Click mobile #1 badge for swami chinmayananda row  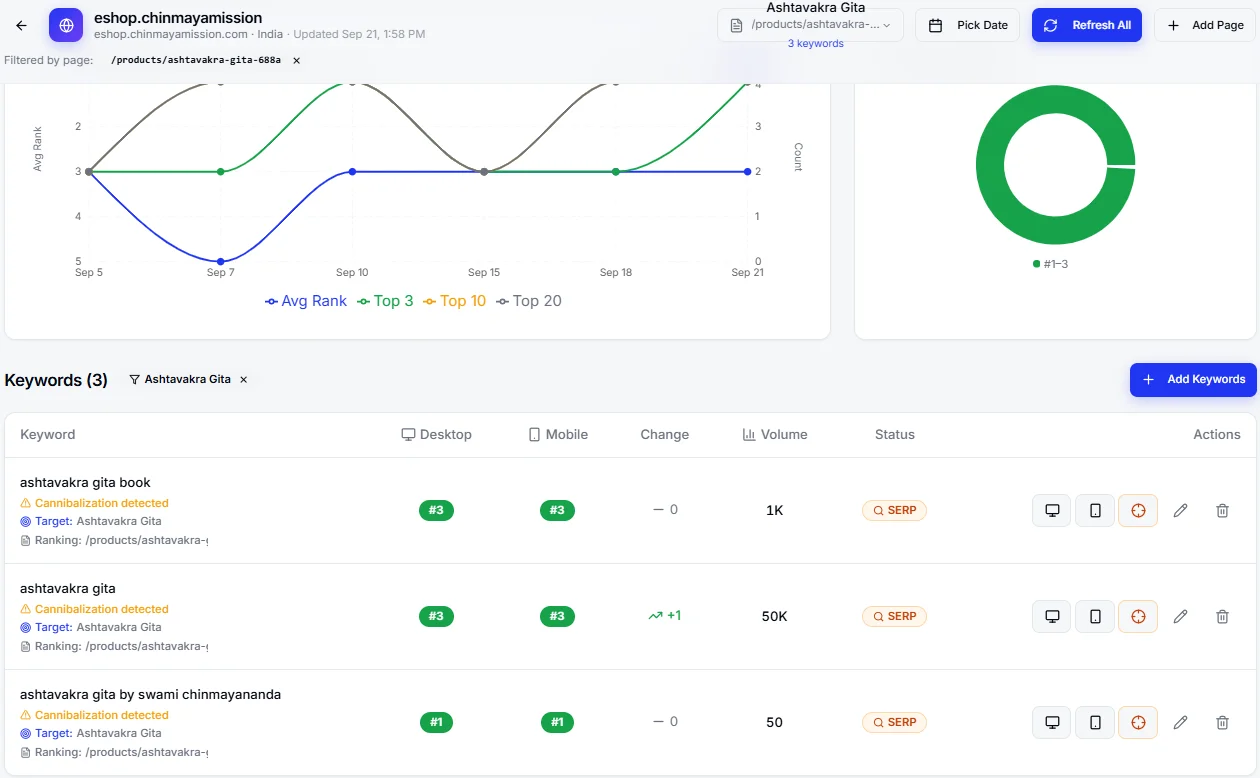coord(557,722)
